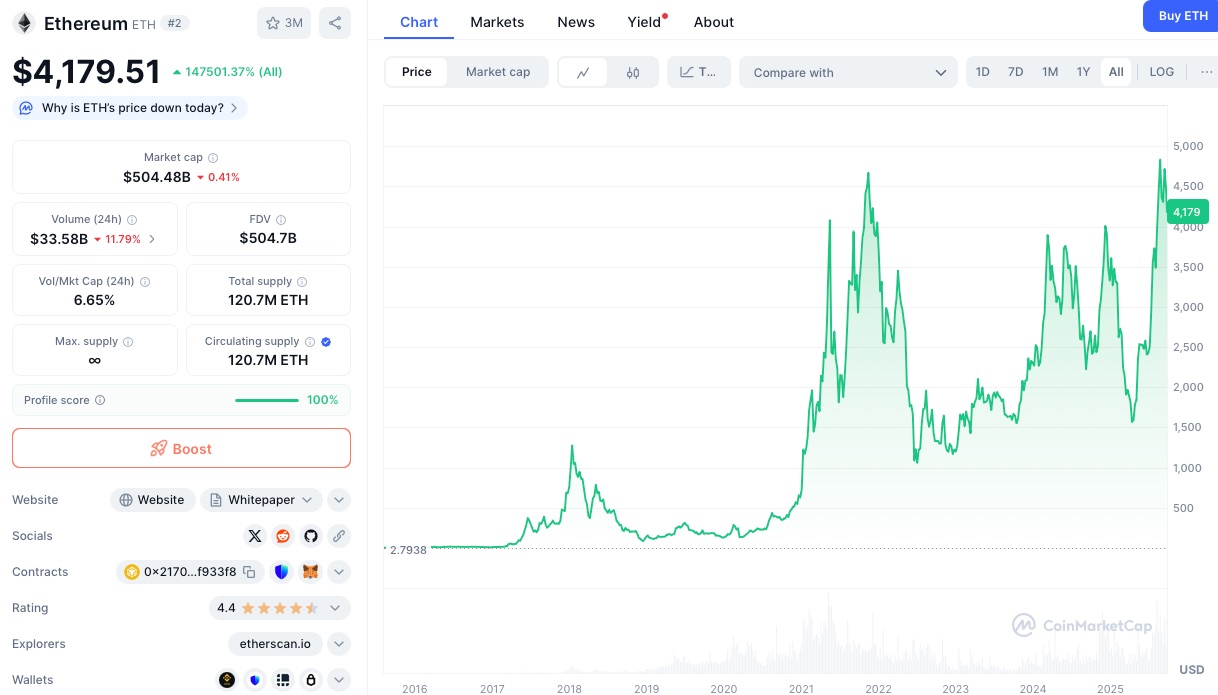Screen dimensions: 1218x695
Task: Select the candlestick chart style
Action: [633, 72]
